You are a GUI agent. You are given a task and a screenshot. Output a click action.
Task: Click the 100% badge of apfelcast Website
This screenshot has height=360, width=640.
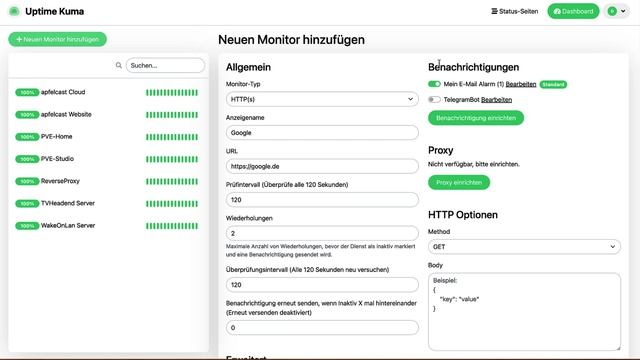click(27, 115)
